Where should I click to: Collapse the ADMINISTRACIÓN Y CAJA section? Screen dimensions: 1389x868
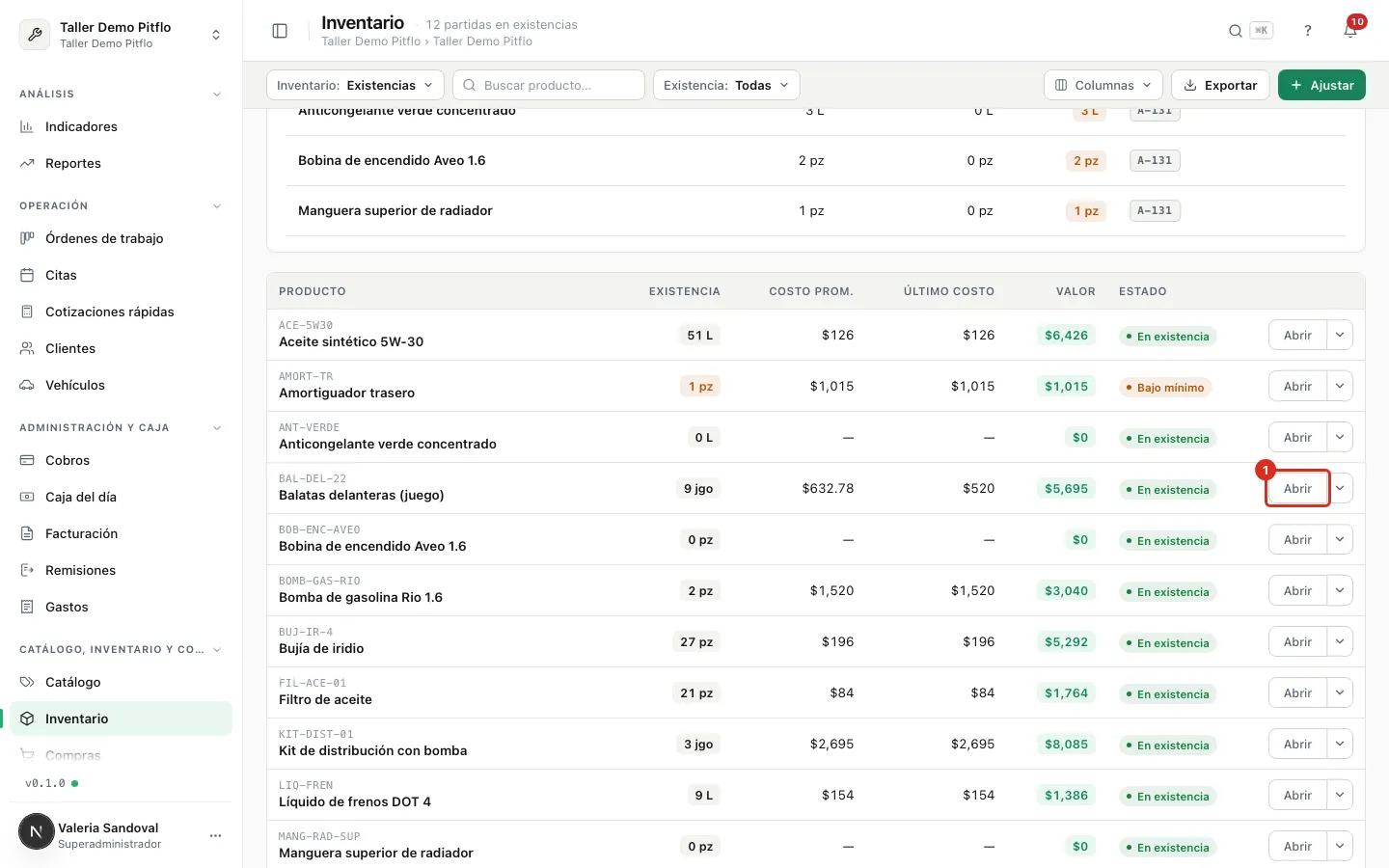216,428
